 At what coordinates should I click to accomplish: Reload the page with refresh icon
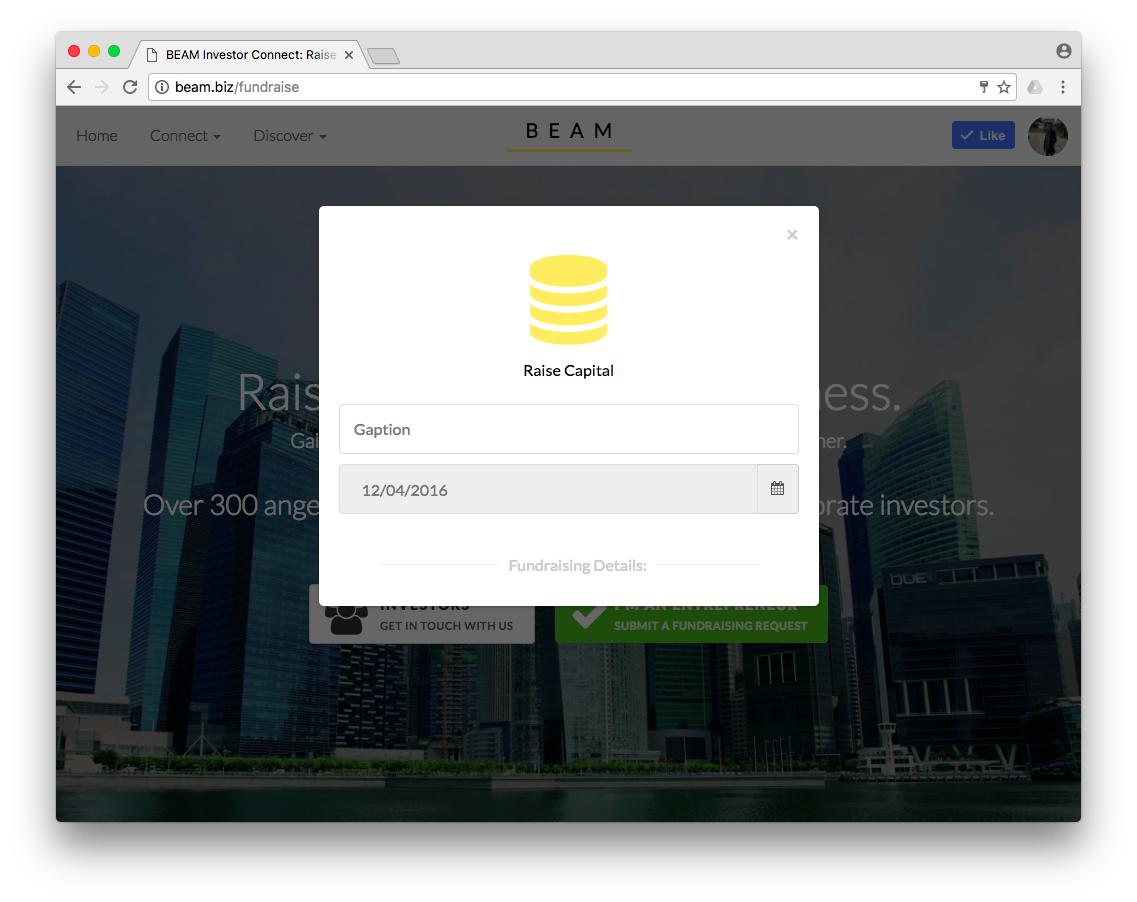130,87
